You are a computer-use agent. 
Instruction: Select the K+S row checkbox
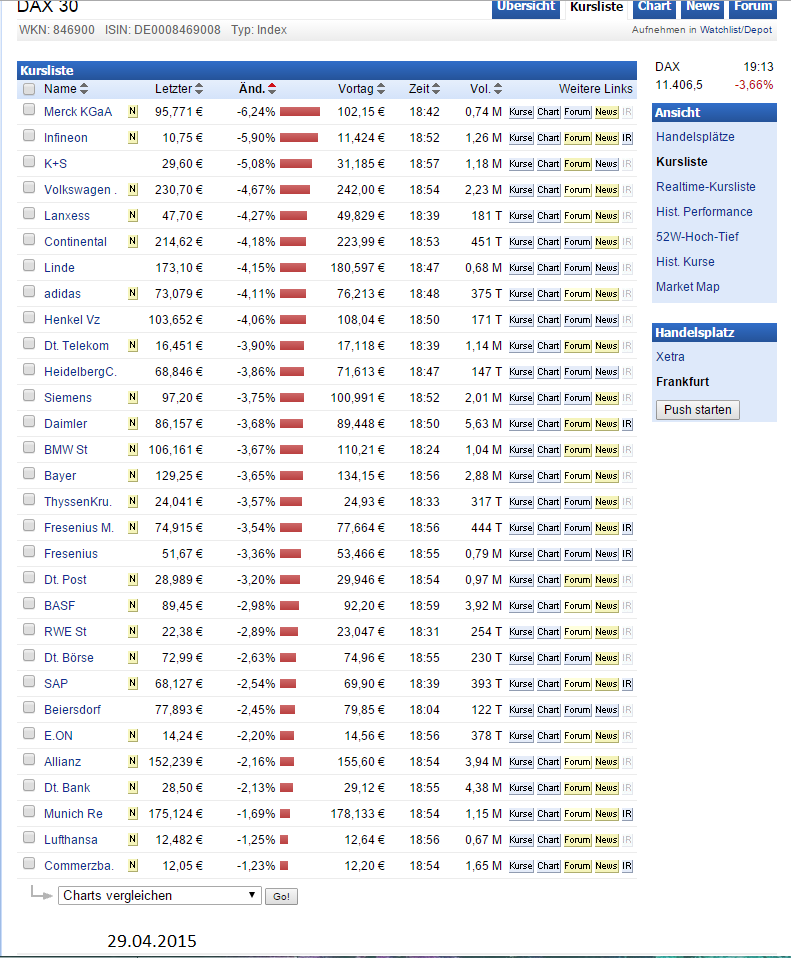[x=29, y=161]
